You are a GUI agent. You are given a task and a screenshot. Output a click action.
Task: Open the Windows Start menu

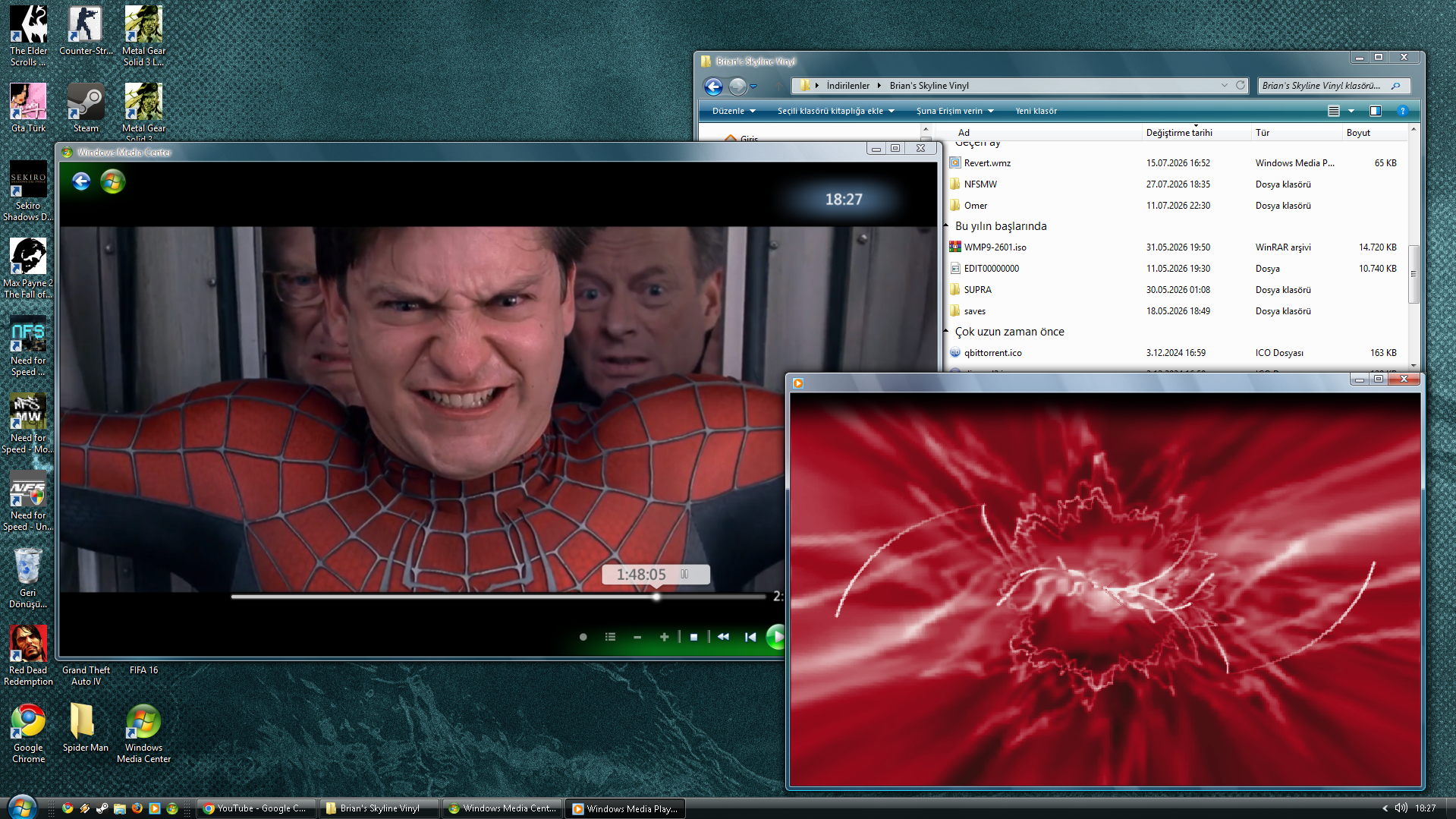click(22, 808)
